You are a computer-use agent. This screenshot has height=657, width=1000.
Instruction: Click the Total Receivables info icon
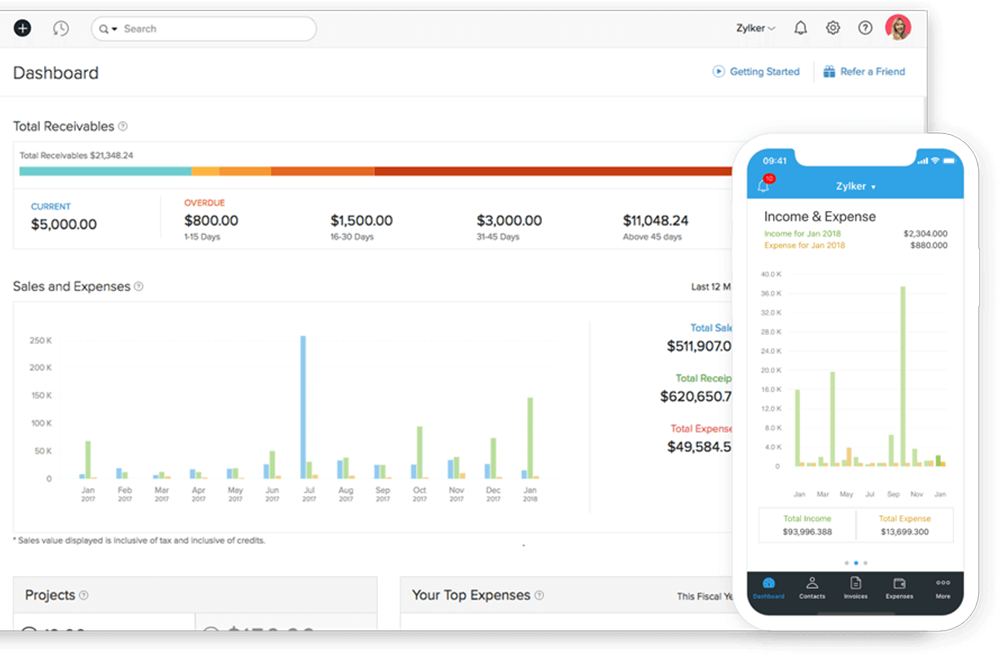coord(122,126)
